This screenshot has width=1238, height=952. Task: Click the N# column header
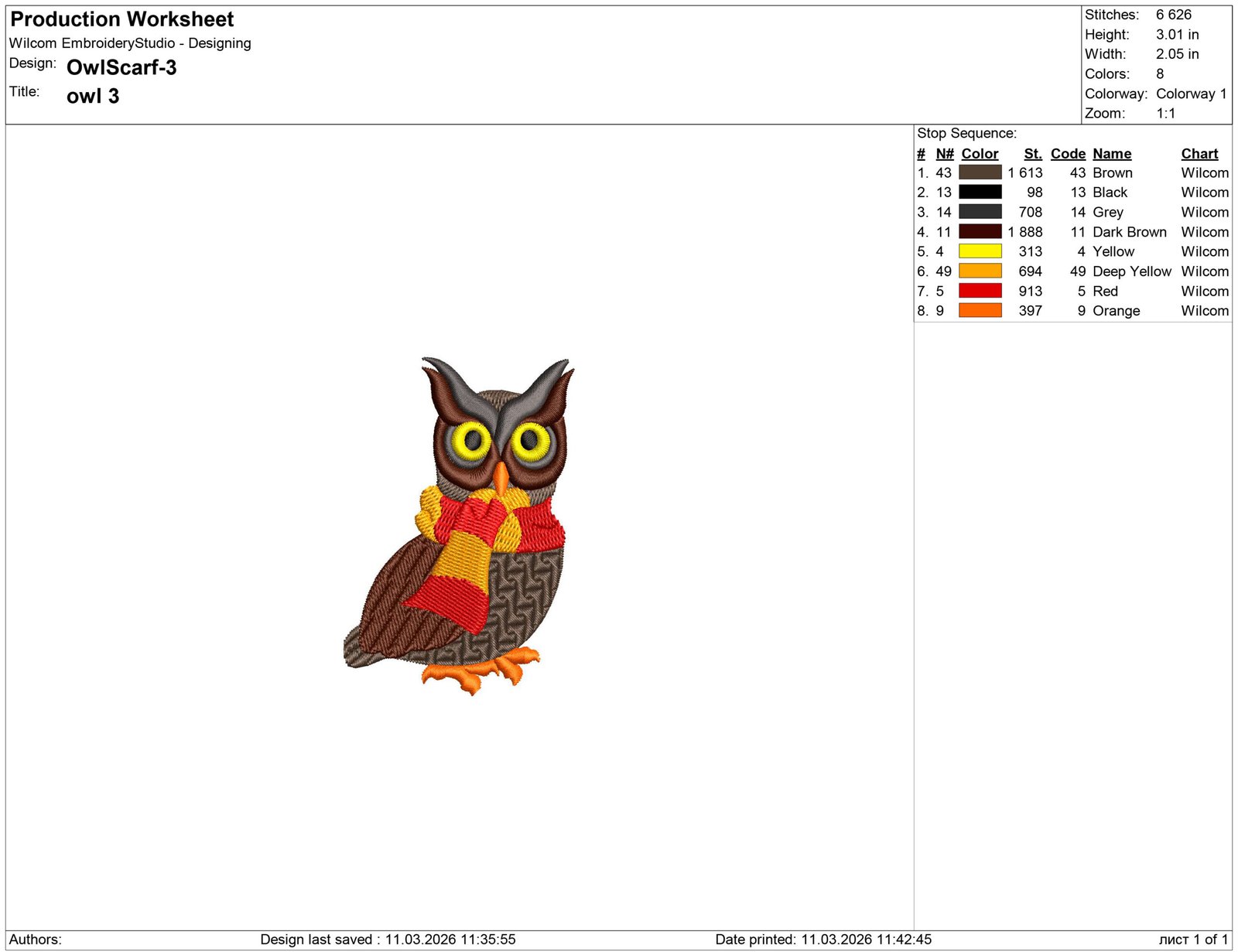tap(944, 154)
